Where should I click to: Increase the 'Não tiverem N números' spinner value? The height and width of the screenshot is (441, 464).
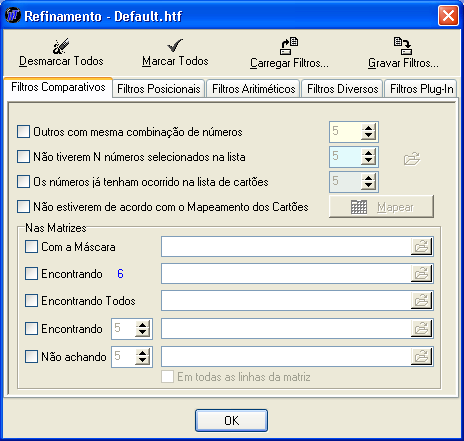[368, 153]
